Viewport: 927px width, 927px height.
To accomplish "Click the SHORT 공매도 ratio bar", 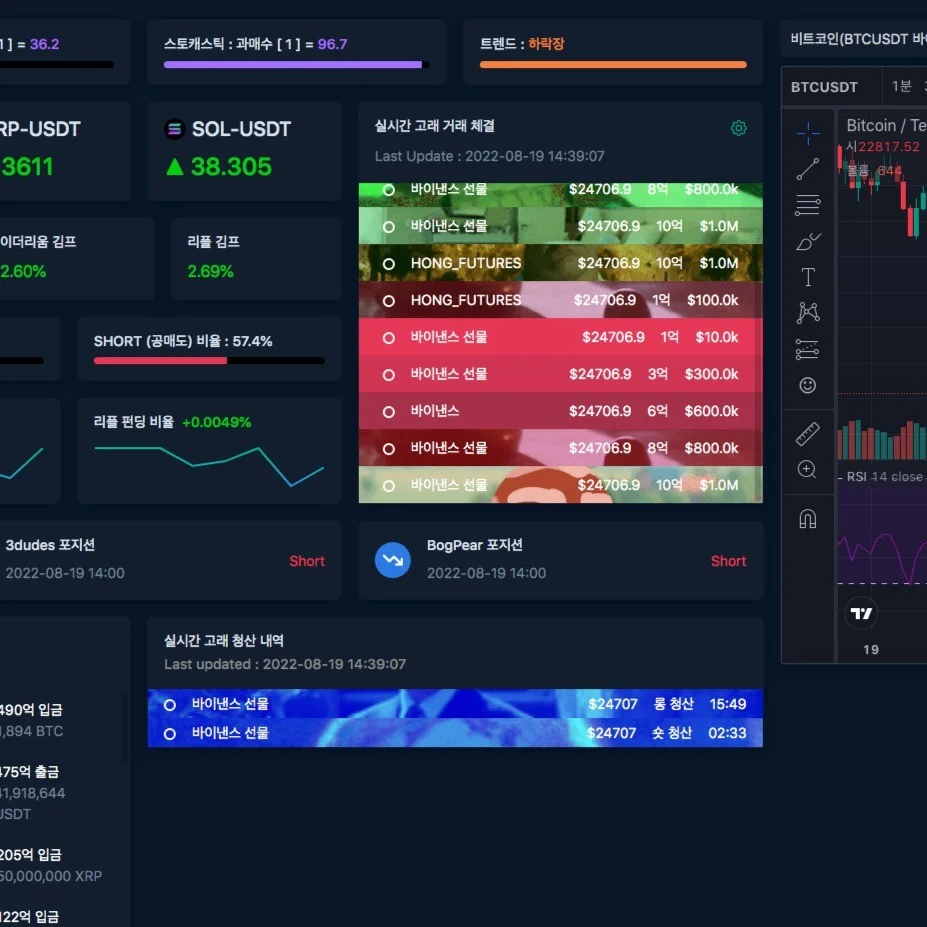I will click(x=209, y=360).
